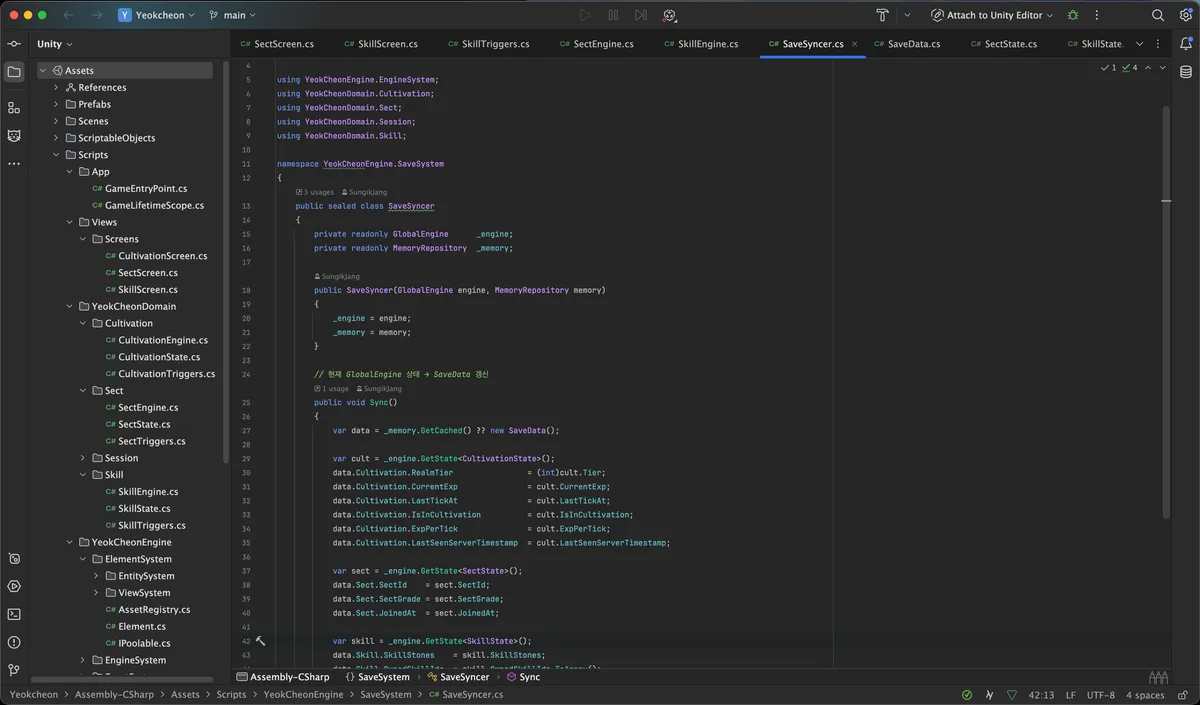The image size is (1200, 705).
Task: Click the '3 usages' code lens link
Action: click(x=315, y=192)
